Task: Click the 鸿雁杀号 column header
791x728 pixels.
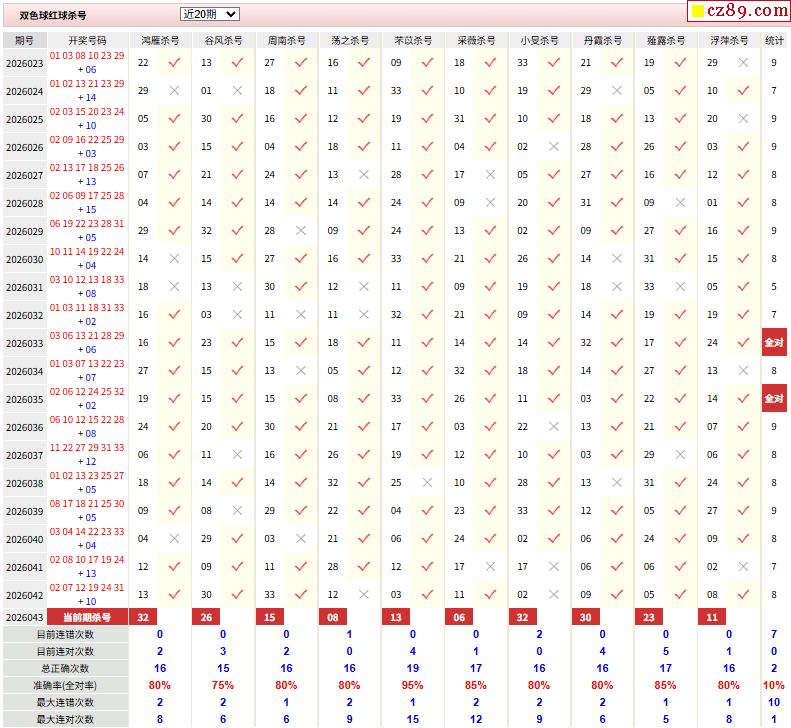Action: pos(160,41)
